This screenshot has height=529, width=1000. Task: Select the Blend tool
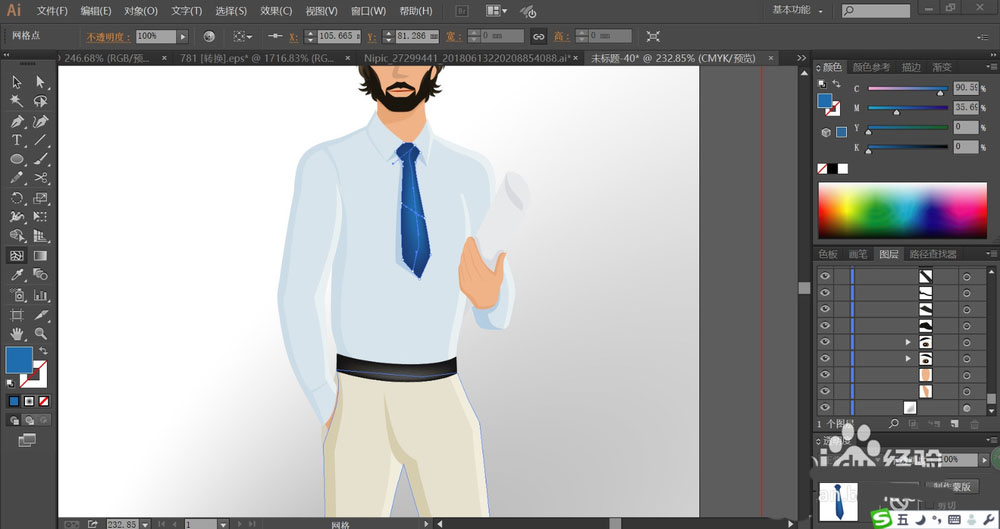[41, 274]
